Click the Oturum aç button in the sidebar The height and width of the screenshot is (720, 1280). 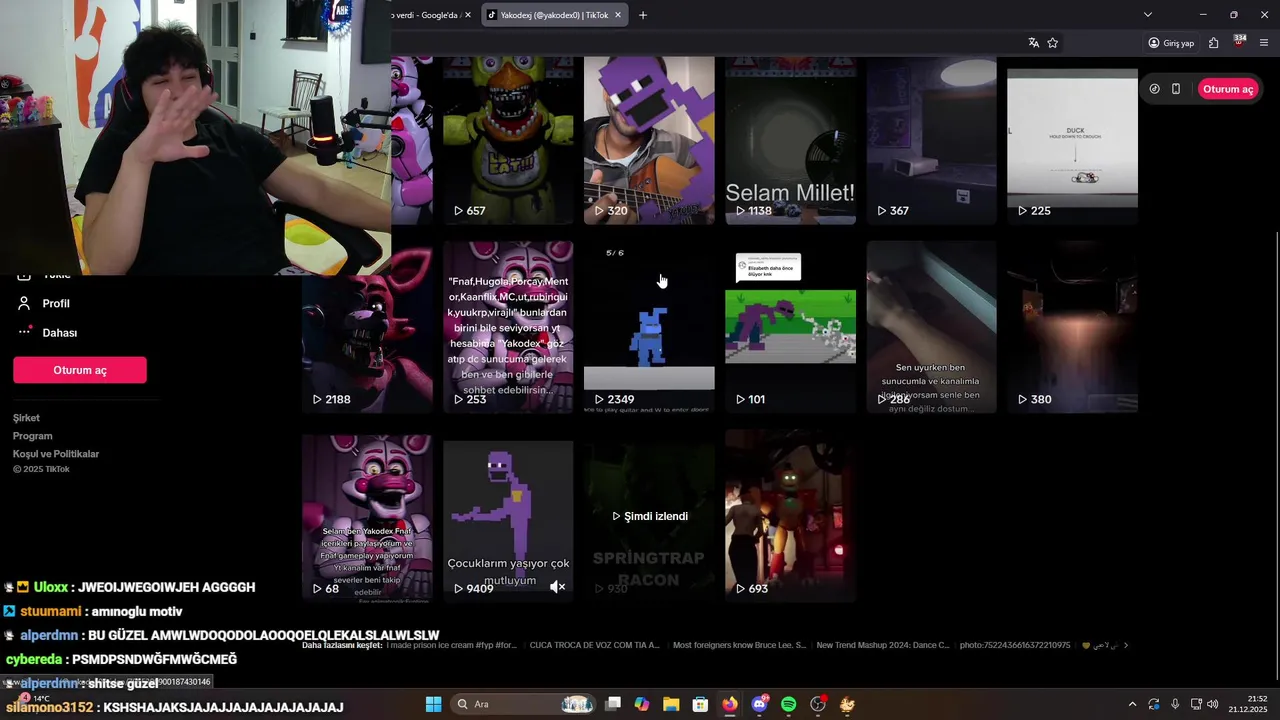point(80,370)
